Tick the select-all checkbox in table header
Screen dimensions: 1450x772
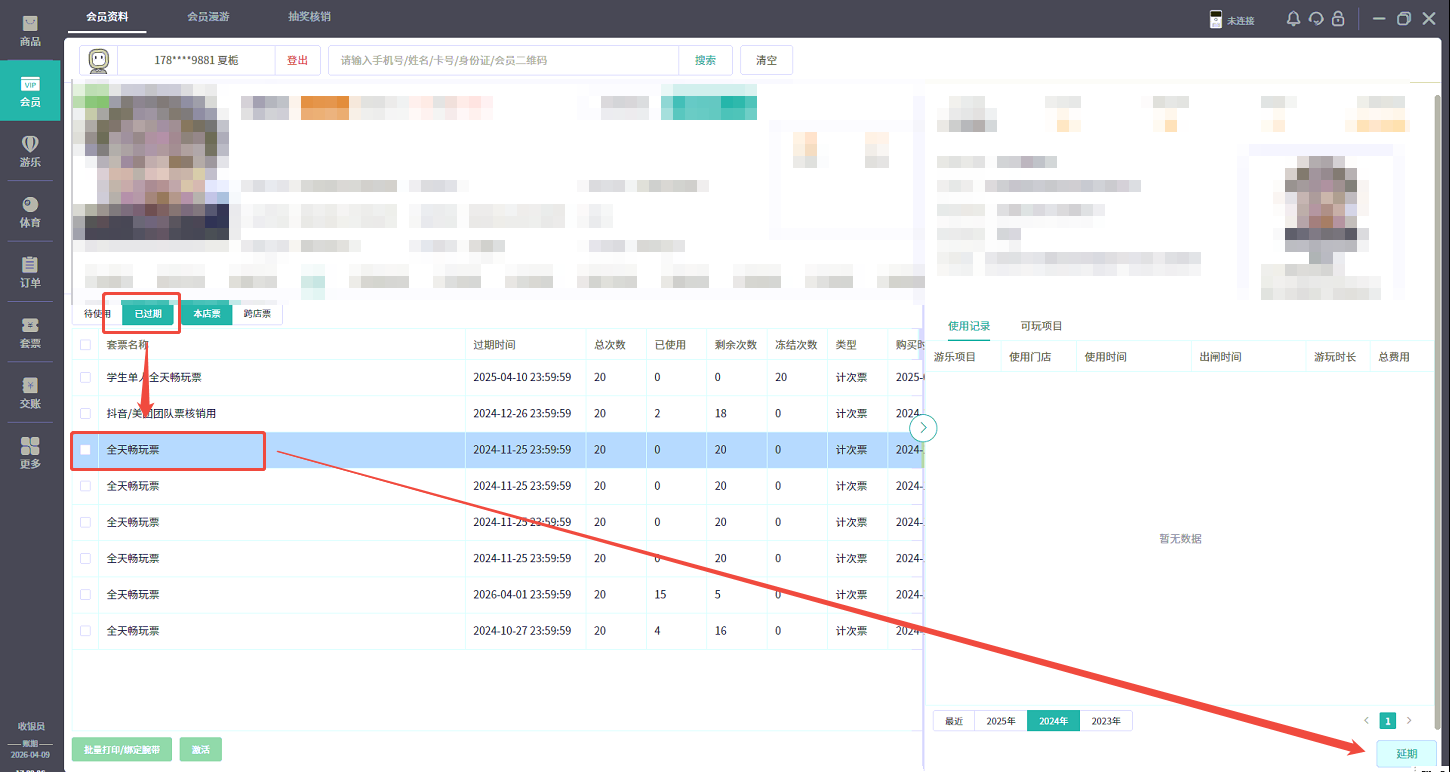(x=85, y=345)
